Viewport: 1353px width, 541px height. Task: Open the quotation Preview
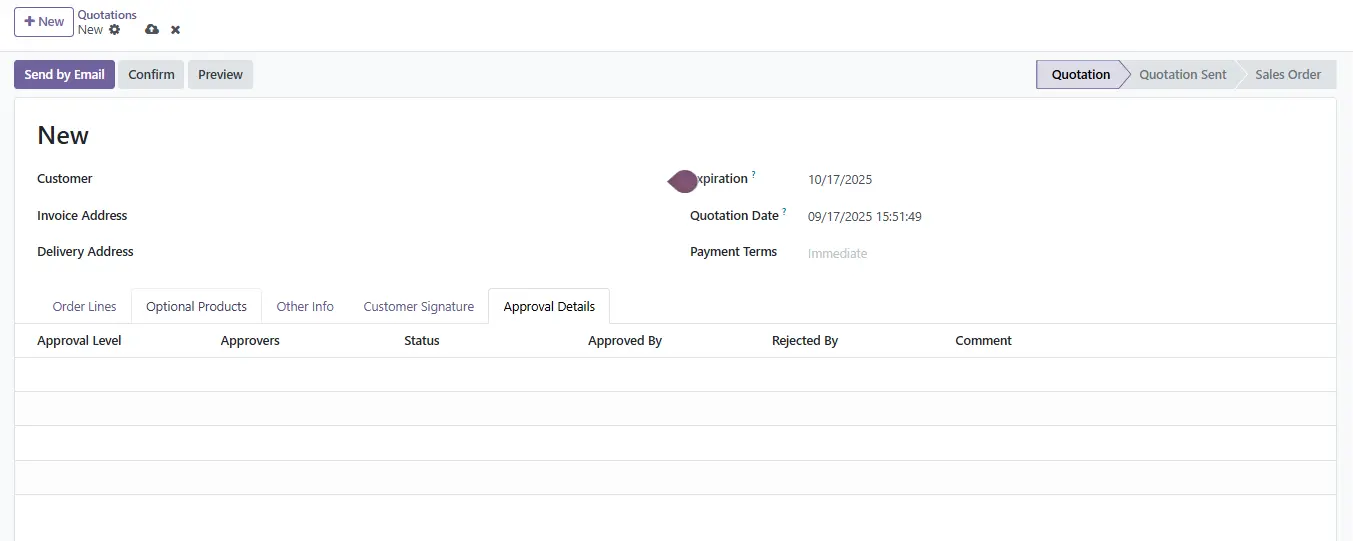(x=220, y=75)
